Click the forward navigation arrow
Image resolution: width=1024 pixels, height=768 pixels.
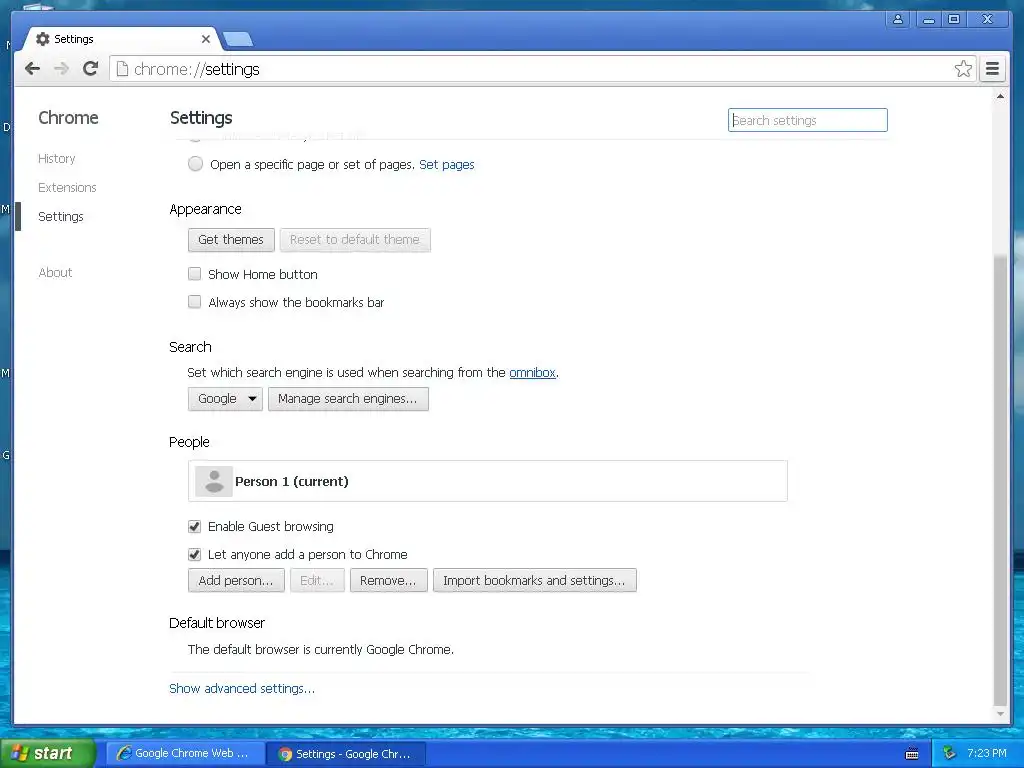pos(61,69)
